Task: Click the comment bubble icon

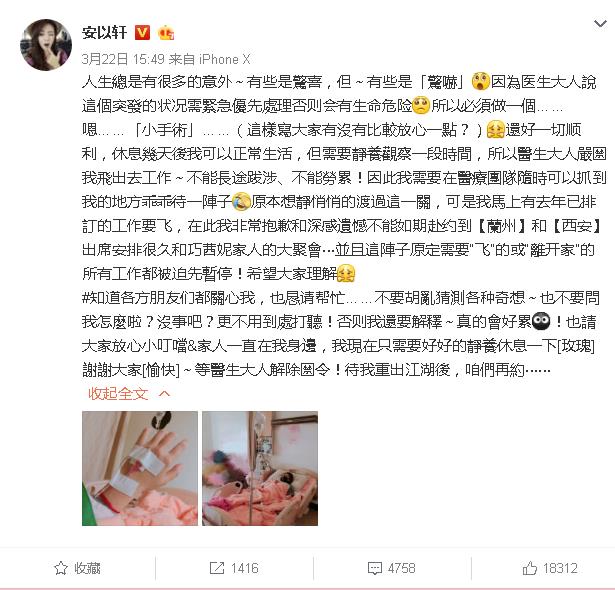Action: click(375, 568)
